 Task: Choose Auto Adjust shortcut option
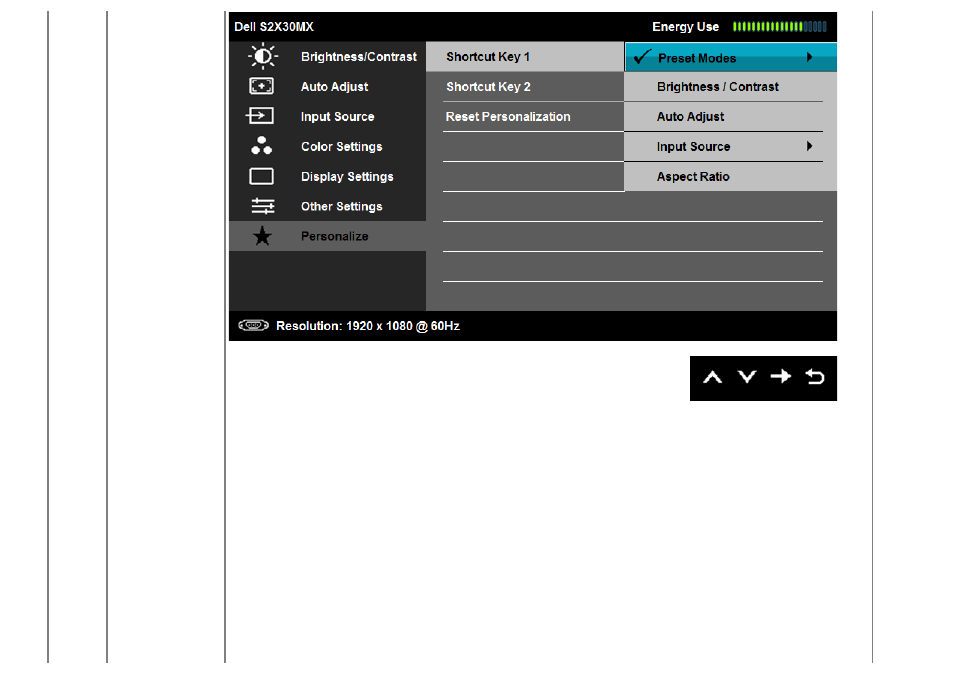(x=731, y=116)
